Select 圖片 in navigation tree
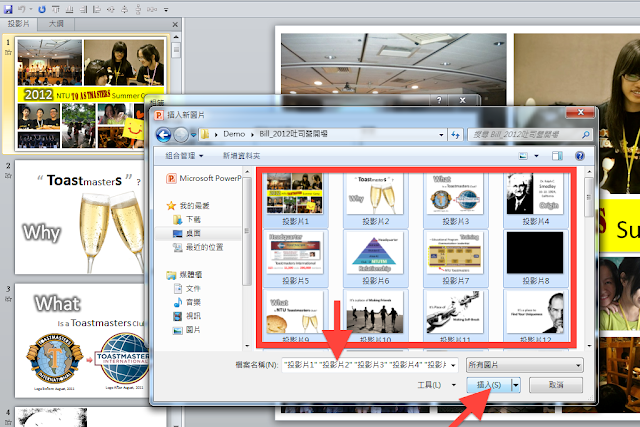The height and width of the screenshot is (427, 640). pyautogui.click(x=187, y=330)
